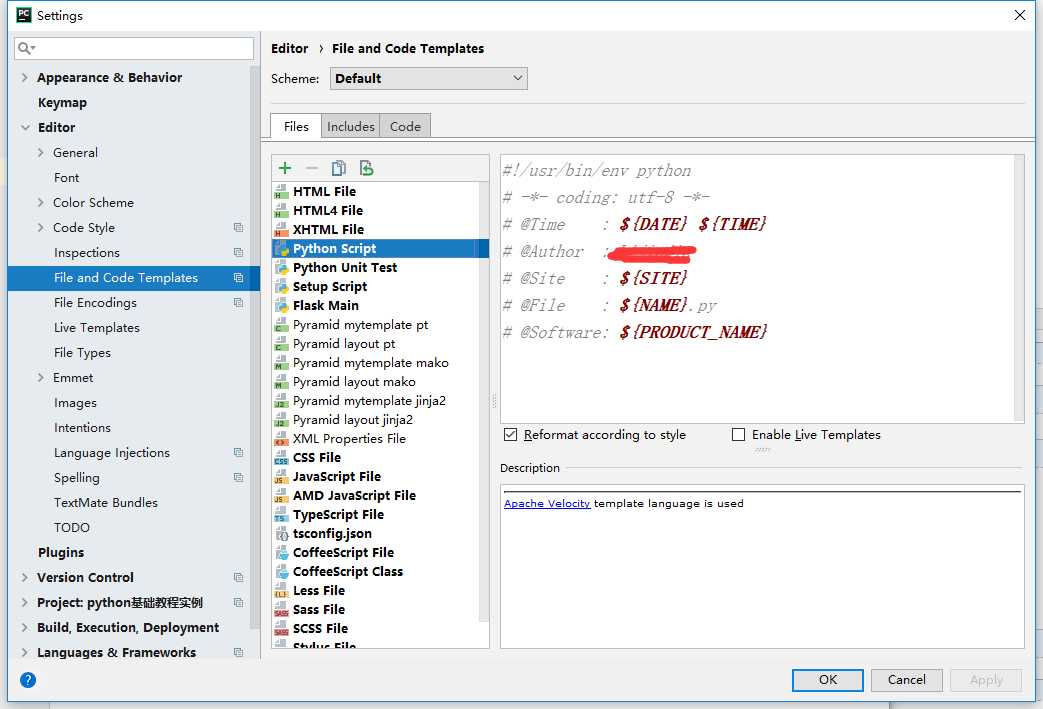Click the CoffeeScript Class file icon

click(281, 572)
